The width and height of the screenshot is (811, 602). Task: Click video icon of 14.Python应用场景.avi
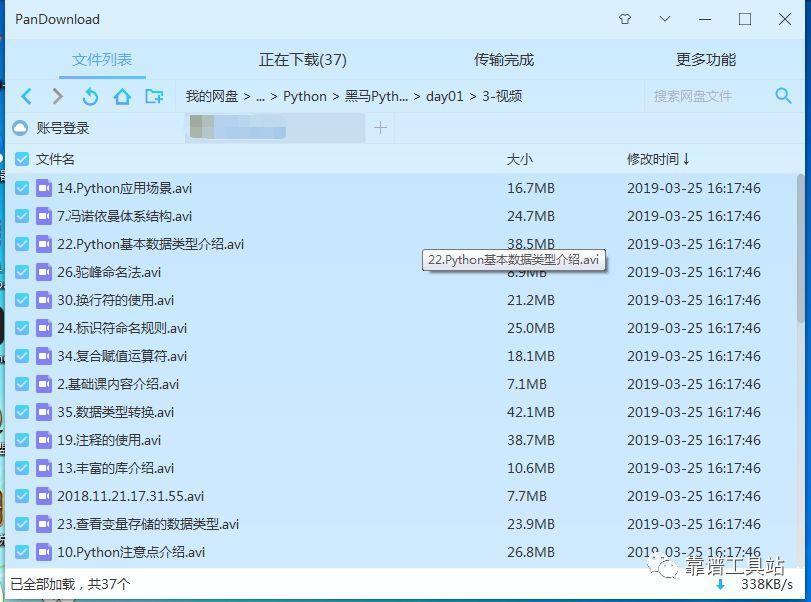(44, 188)
